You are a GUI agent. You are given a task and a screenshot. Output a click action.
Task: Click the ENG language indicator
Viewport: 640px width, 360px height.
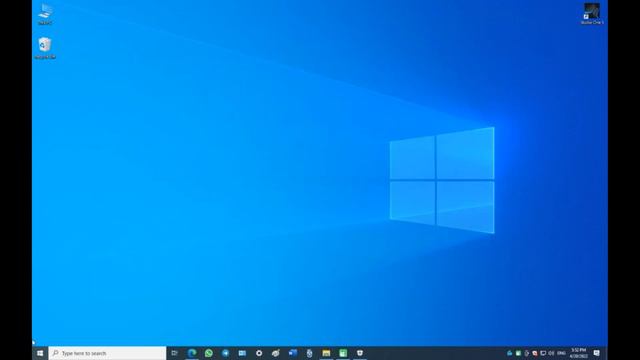562,353
